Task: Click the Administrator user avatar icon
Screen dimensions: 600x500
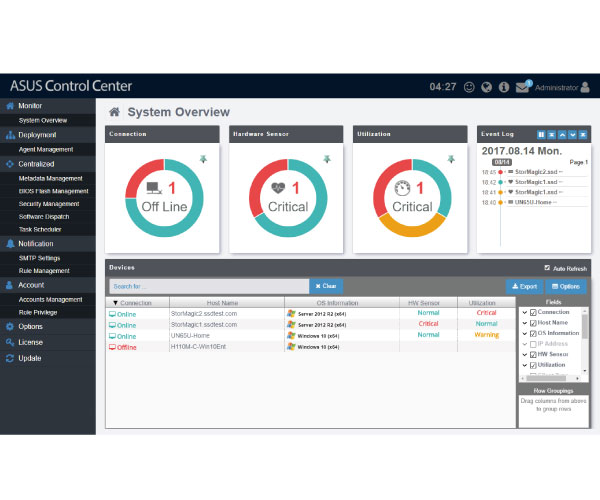Action: (585, 87)
